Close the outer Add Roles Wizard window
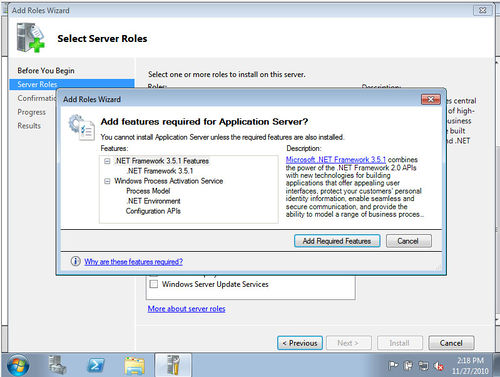500x377 pixels. (483, 10)
